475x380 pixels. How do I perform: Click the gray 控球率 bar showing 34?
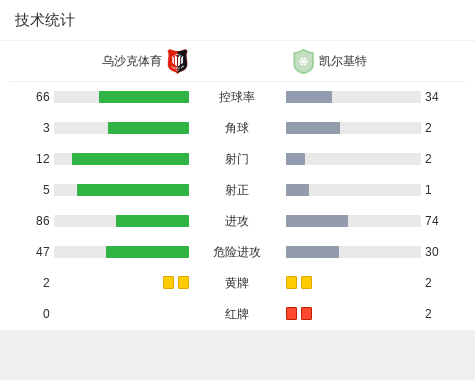point(309,97)
